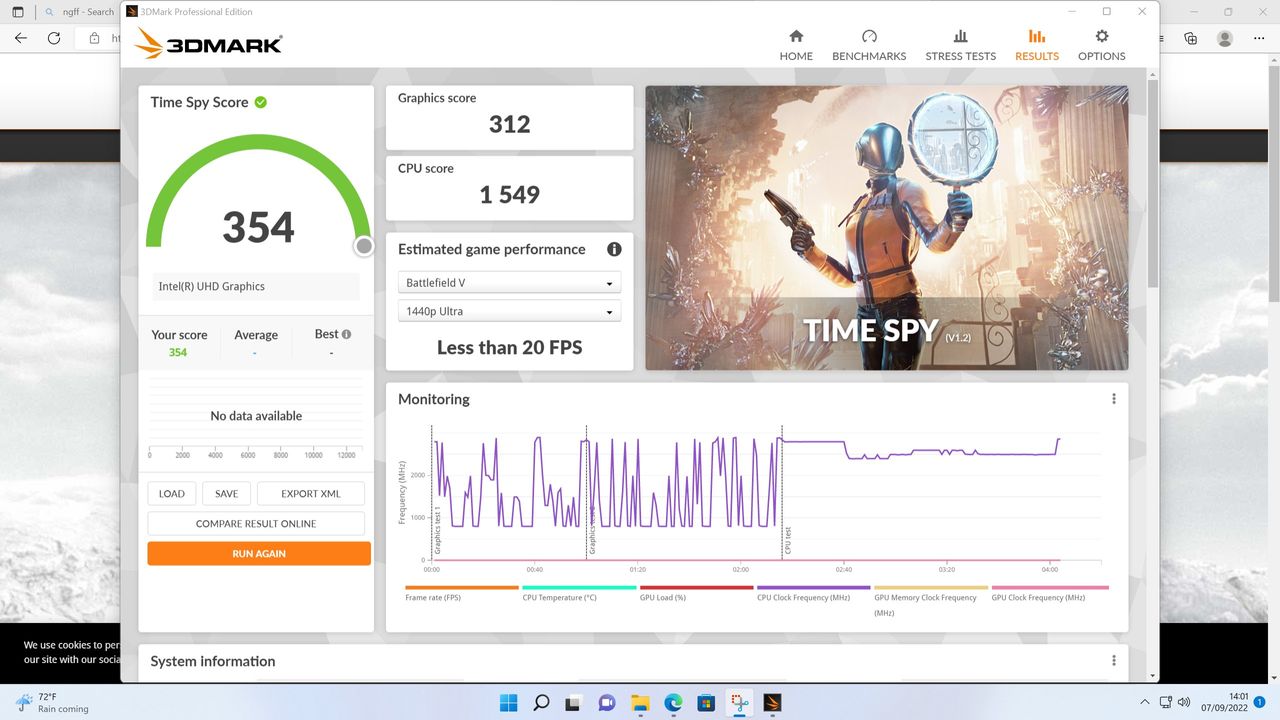Click the Graphics score value 312
This screenshot has width=1280, height=720.
click(509, 124)
